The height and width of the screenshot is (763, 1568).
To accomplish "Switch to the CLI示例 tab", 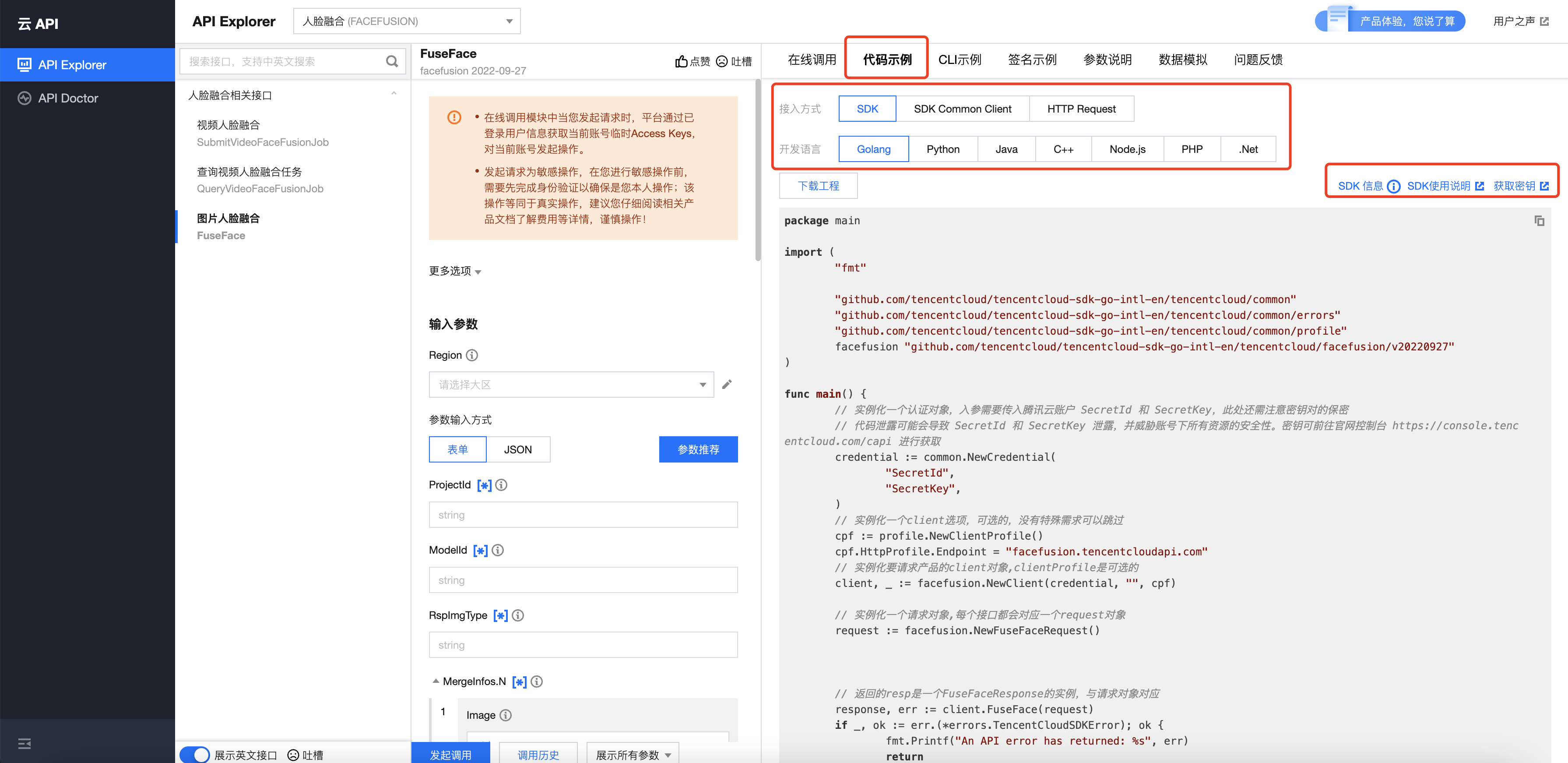I will 959,60.
